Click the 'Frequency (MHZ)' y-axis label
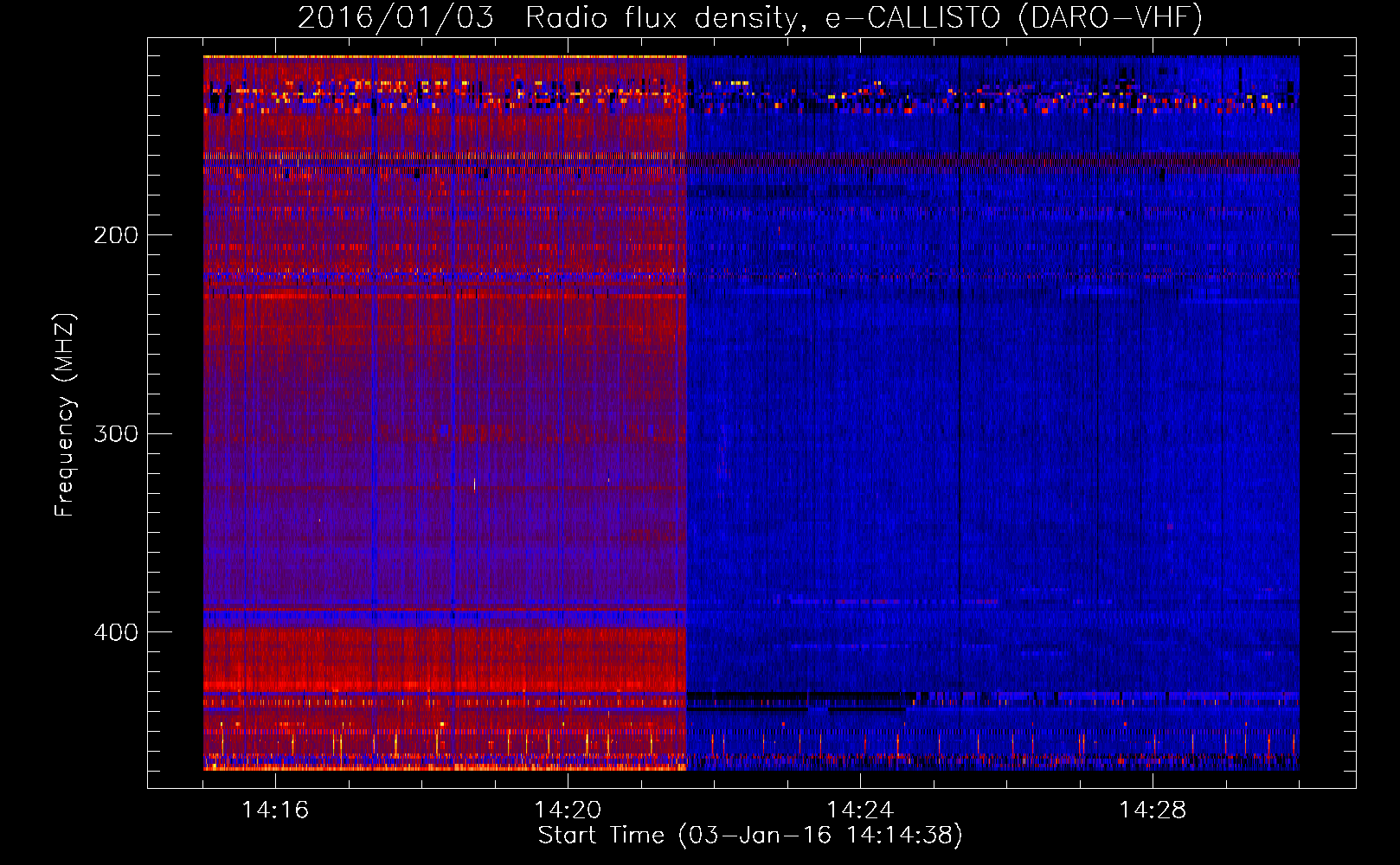 [65, 414]
